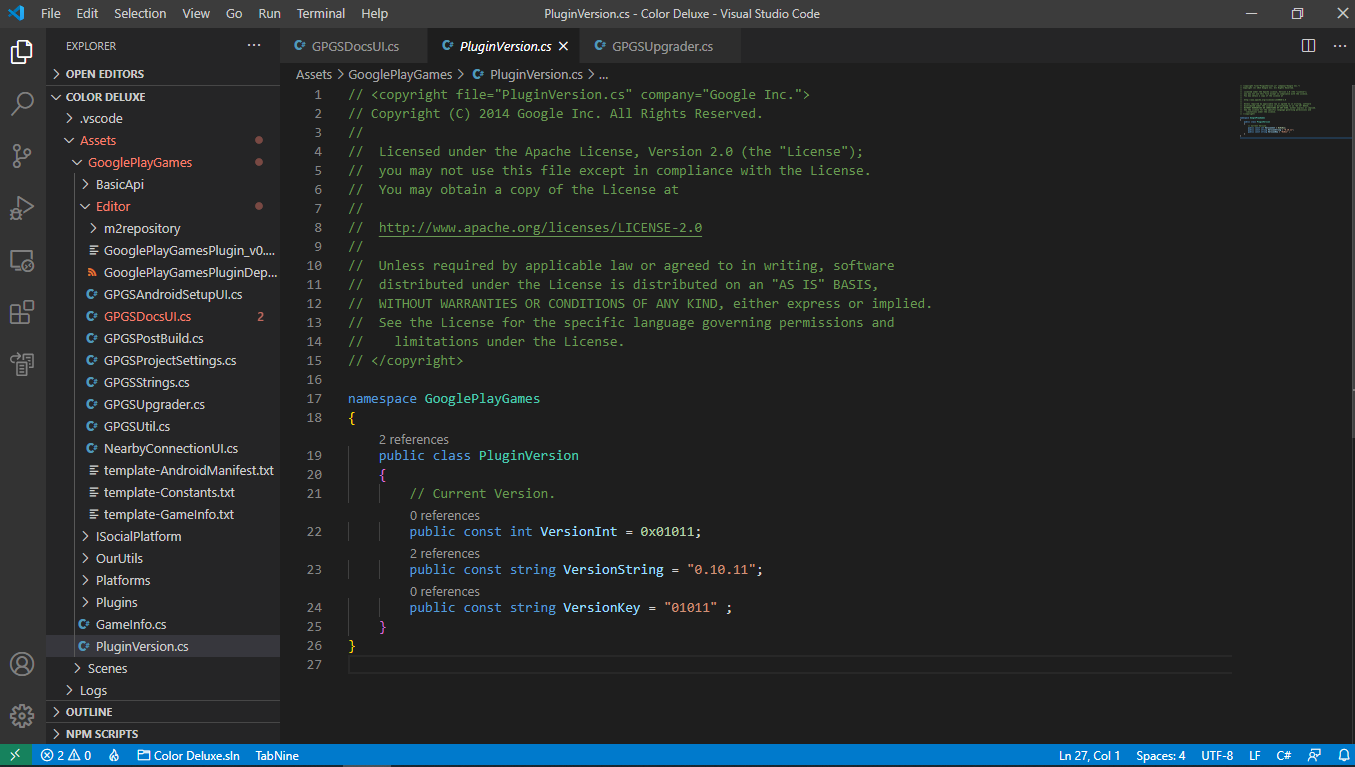Image resolution: width=1355 pixels, height=767 pixels.
Task: Collapse the Color Deluxe section
Action: pyautogui.click(x=163, y=97)
